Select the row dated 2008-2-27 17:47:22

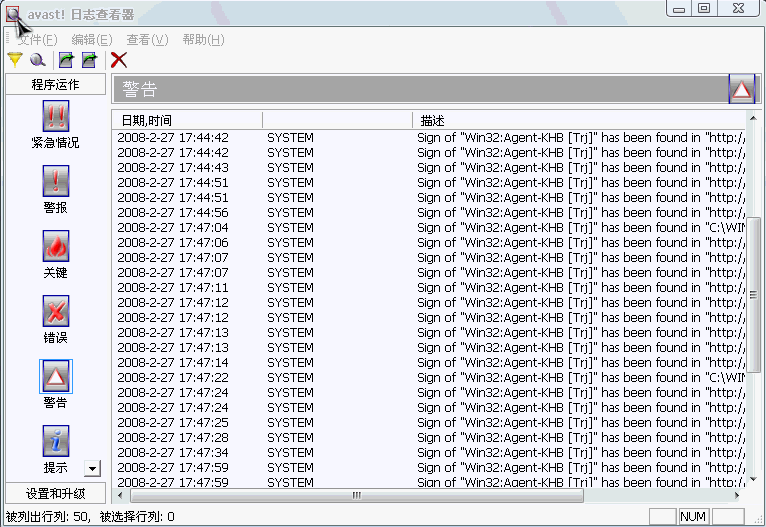point(429,378)
